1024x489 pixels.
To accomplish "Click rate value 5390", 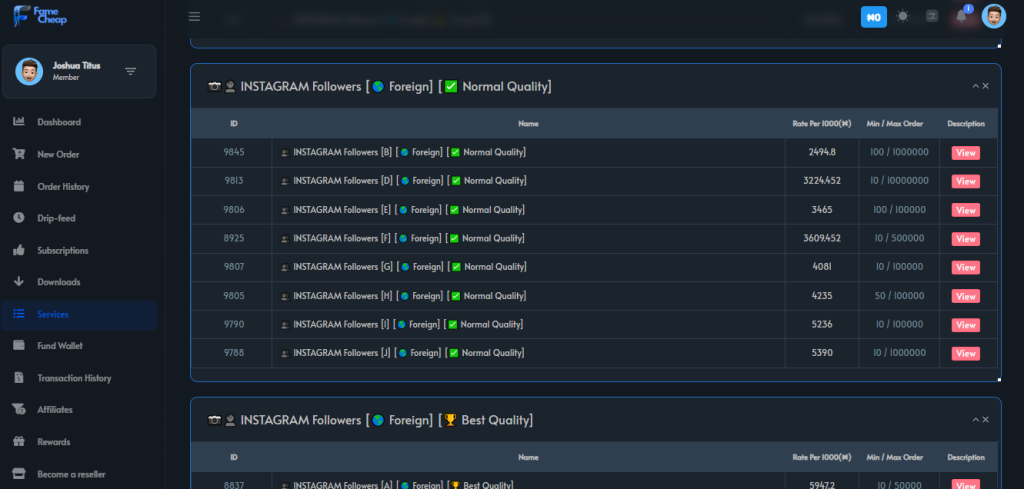I will (x=822, y=353).
